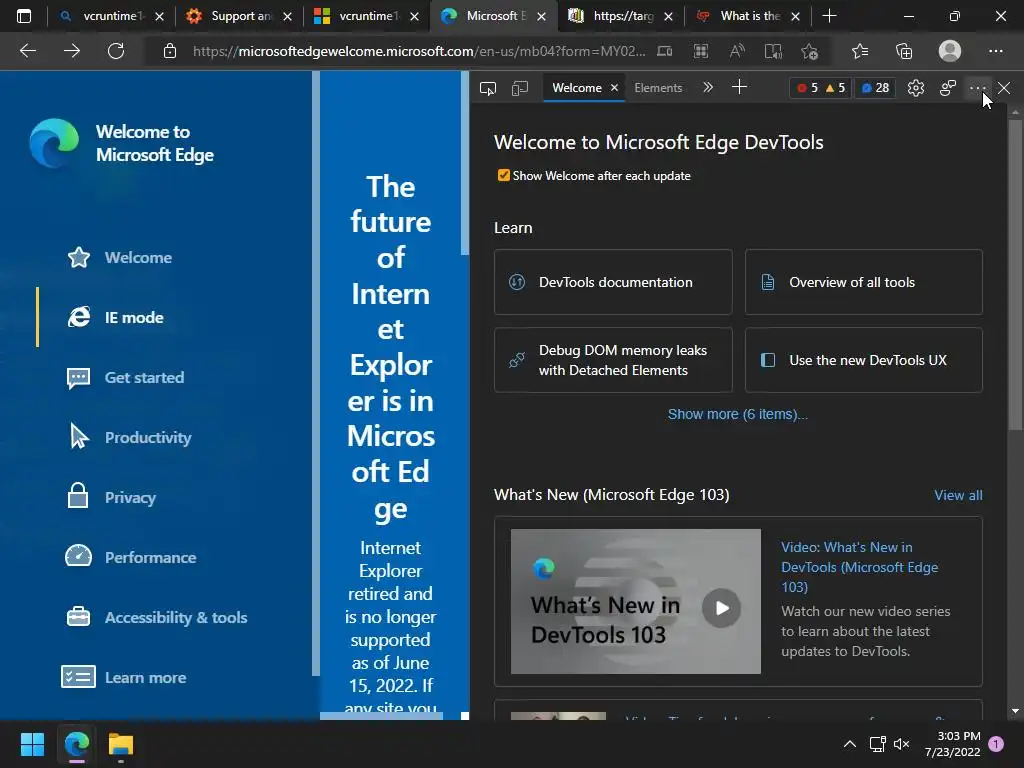The image size is (1024, 768).
Task: Open the 28 issues counter
Action: 875,88
